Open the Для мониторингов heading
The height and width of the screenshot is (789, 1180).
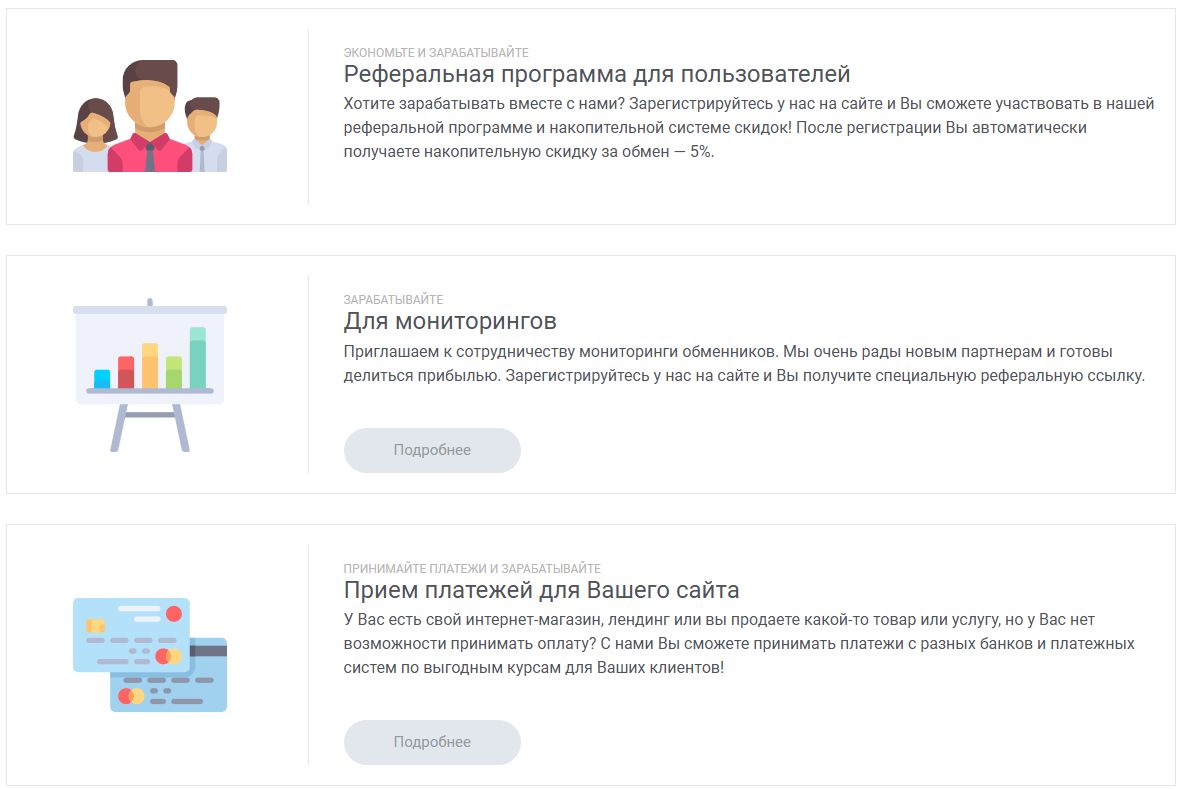(449, 321)
